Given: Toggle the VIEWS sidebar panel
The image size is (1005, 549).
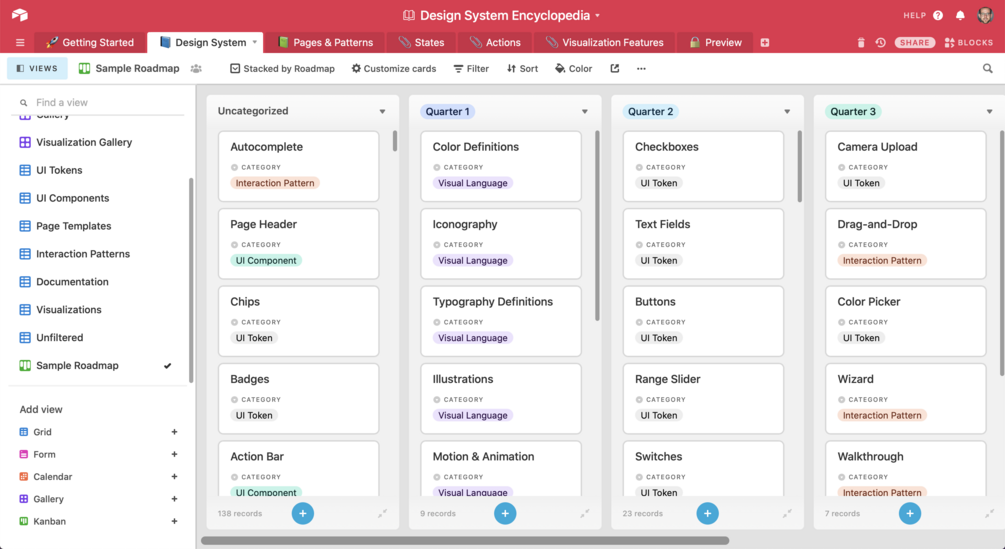Looking at the screenshot, I should click(x=37, y=69).
